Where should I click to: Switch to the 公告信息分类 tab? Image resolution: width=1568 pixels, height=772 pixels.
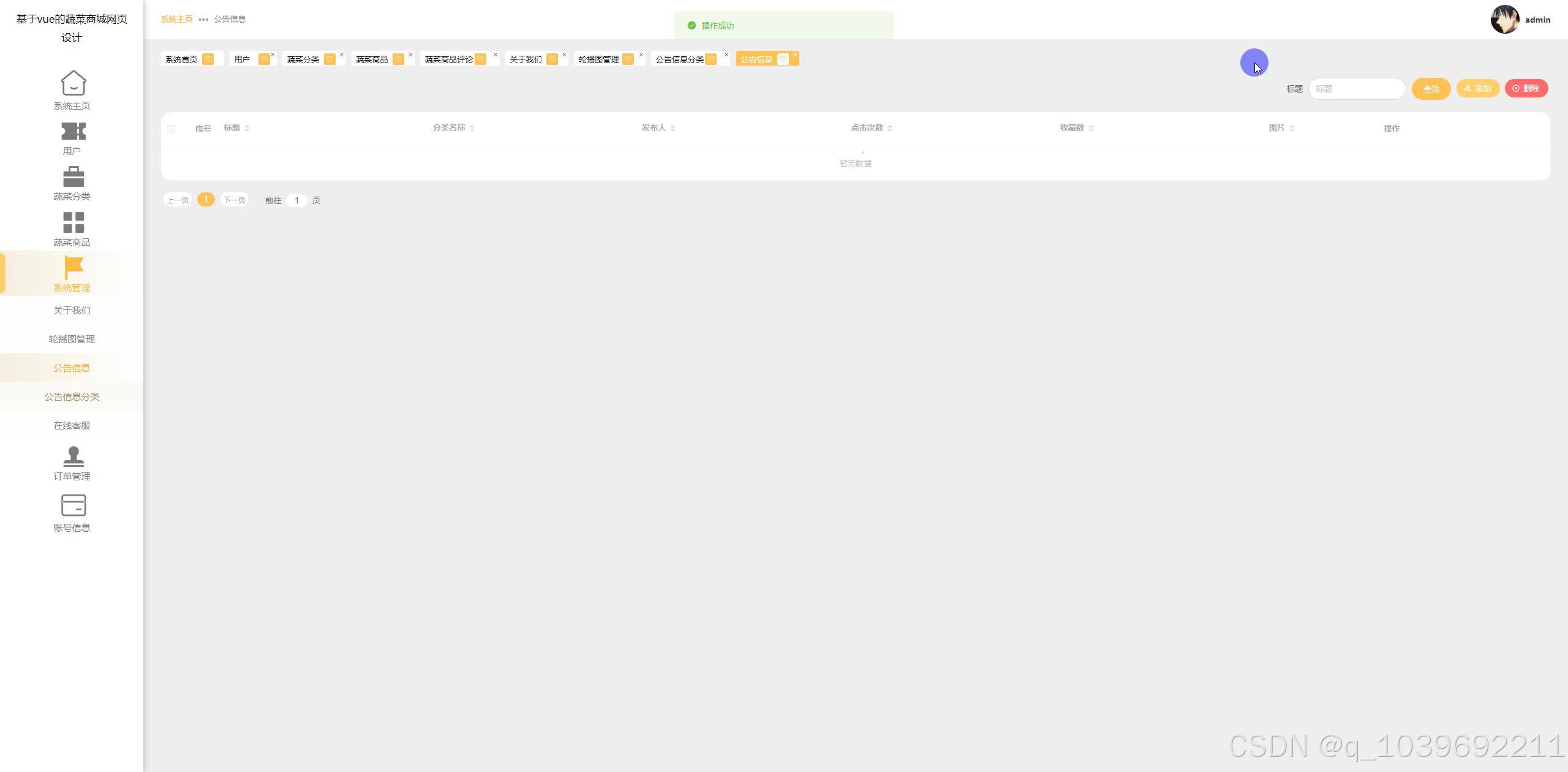pos(679,59)
